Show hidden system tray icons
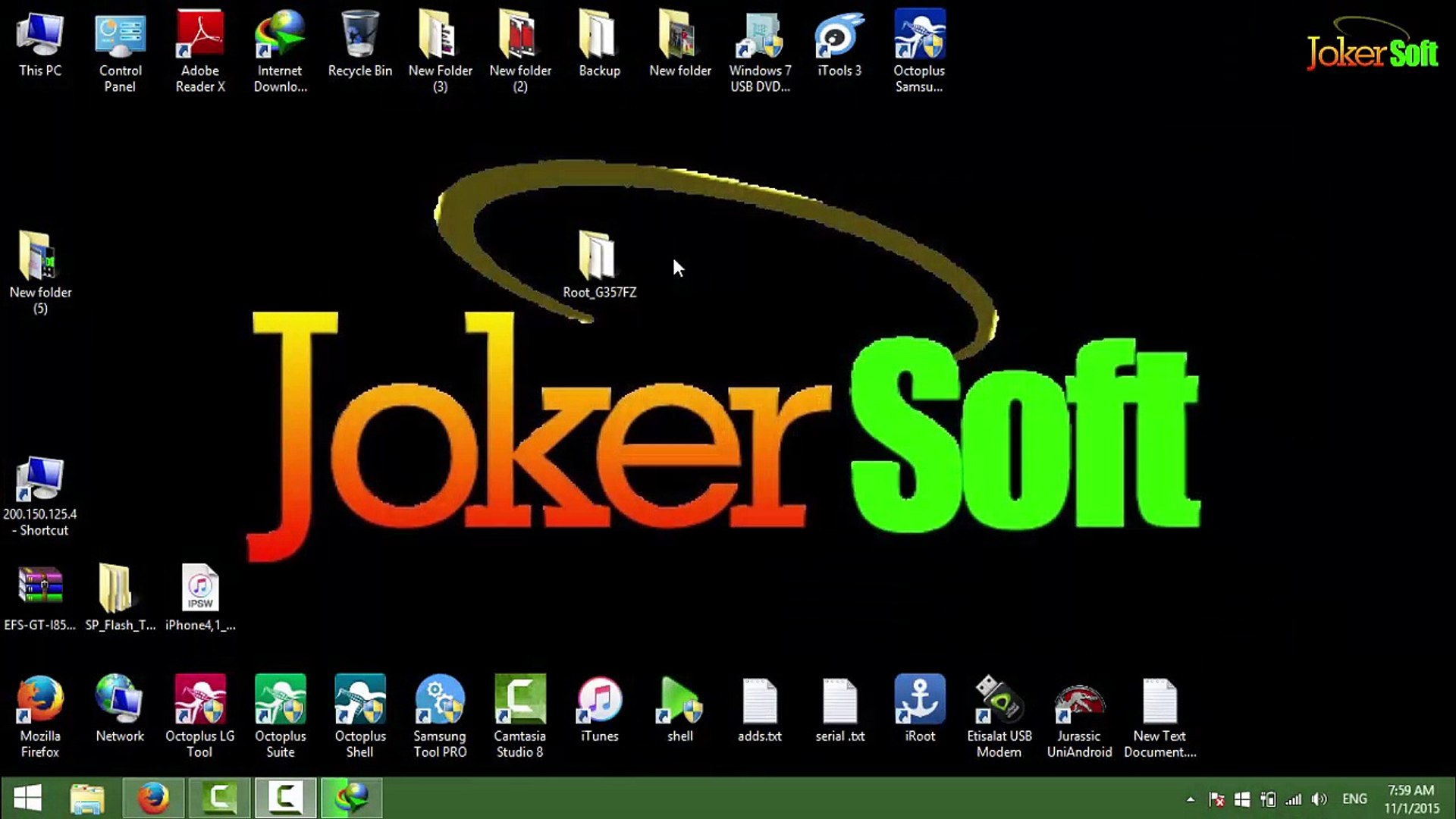Viewport: 1456px width, 819px height. click(1190, 799)
